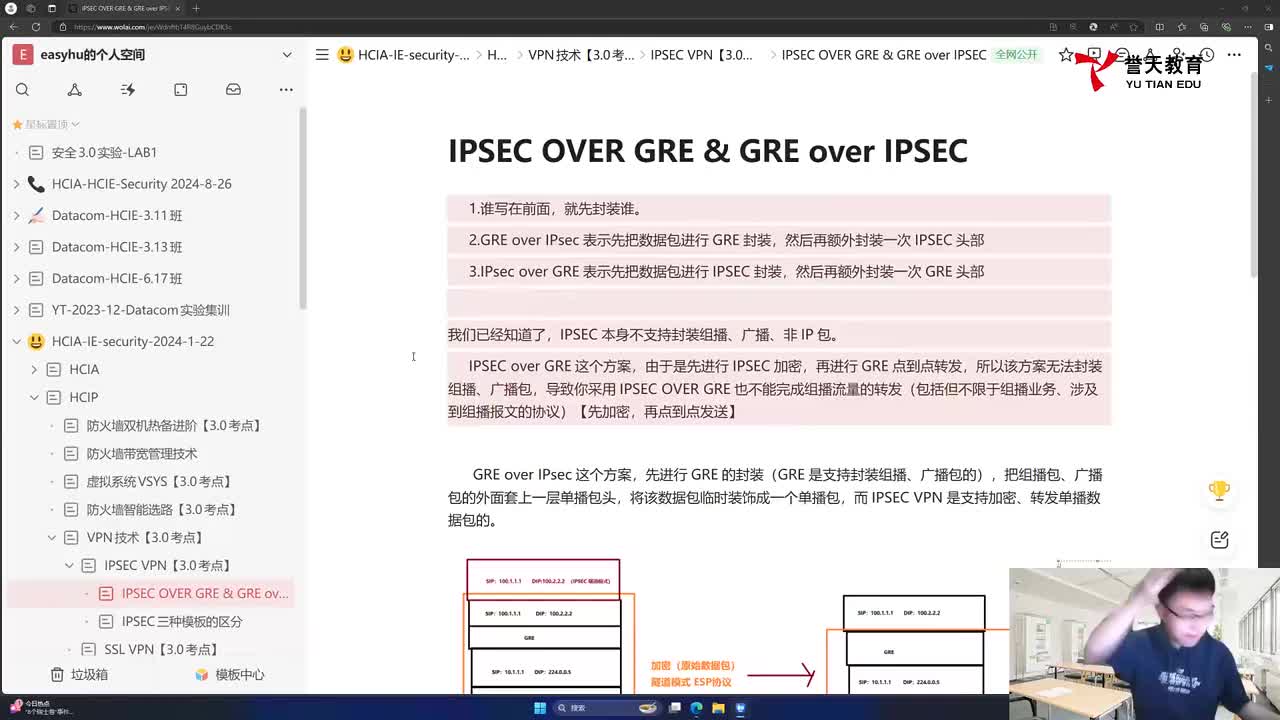Collapse the starred pages section header
Viewport: 1280px width, 720px height.
[x=46, y=124]
